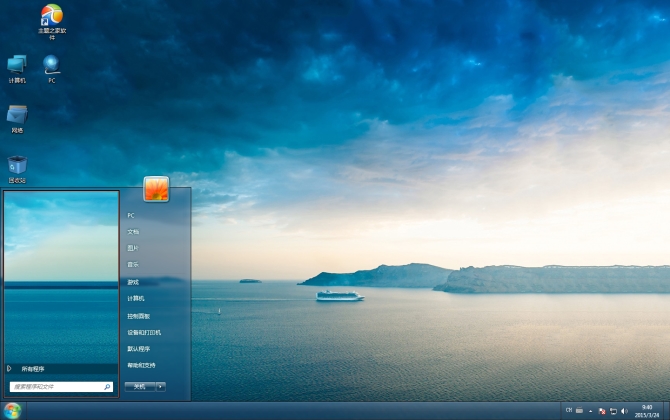
Task: Click the 关机 shutdown button
Action: pos(140,387)
